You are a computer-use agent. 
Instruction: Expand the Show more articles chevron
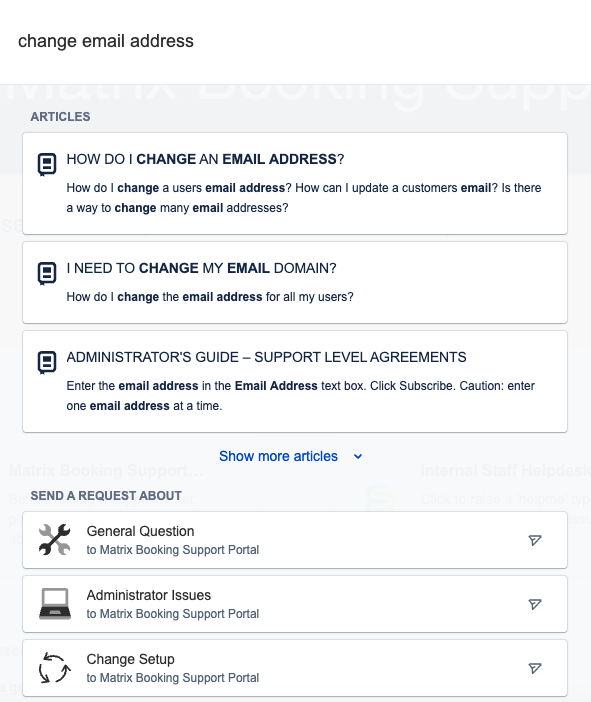point(358,457)
